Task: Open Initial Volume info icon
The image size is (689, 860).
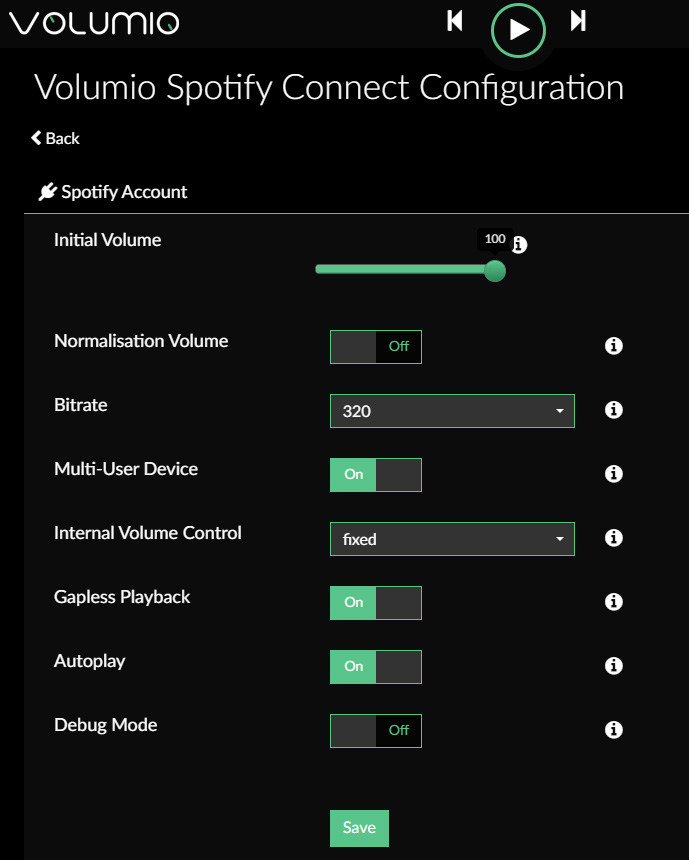Action: pos(519,245)
